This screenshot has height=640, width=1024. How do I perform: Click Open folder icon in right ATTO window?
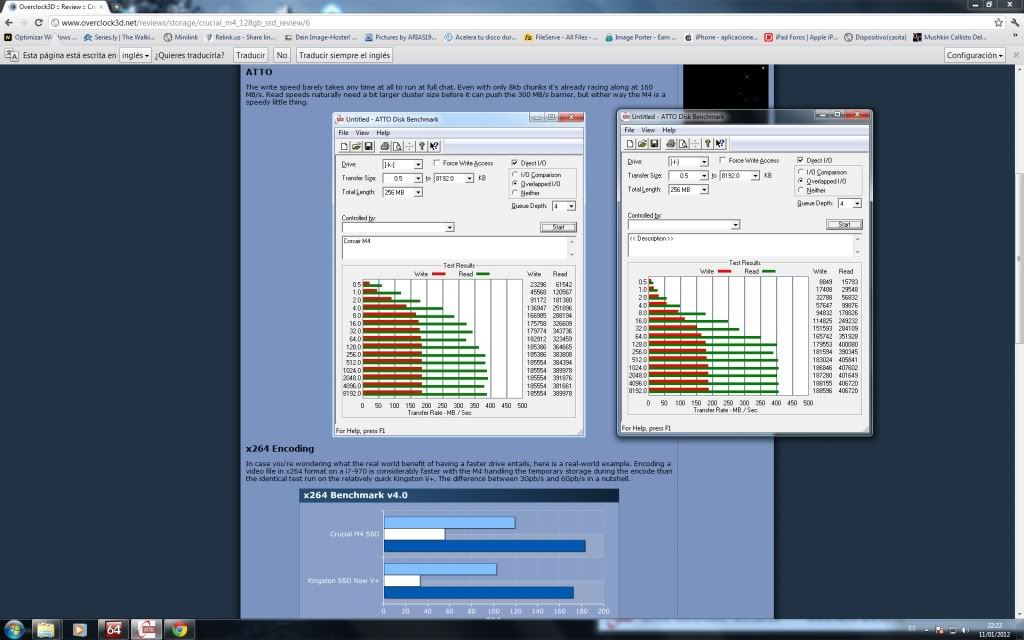tap(642, 144)
